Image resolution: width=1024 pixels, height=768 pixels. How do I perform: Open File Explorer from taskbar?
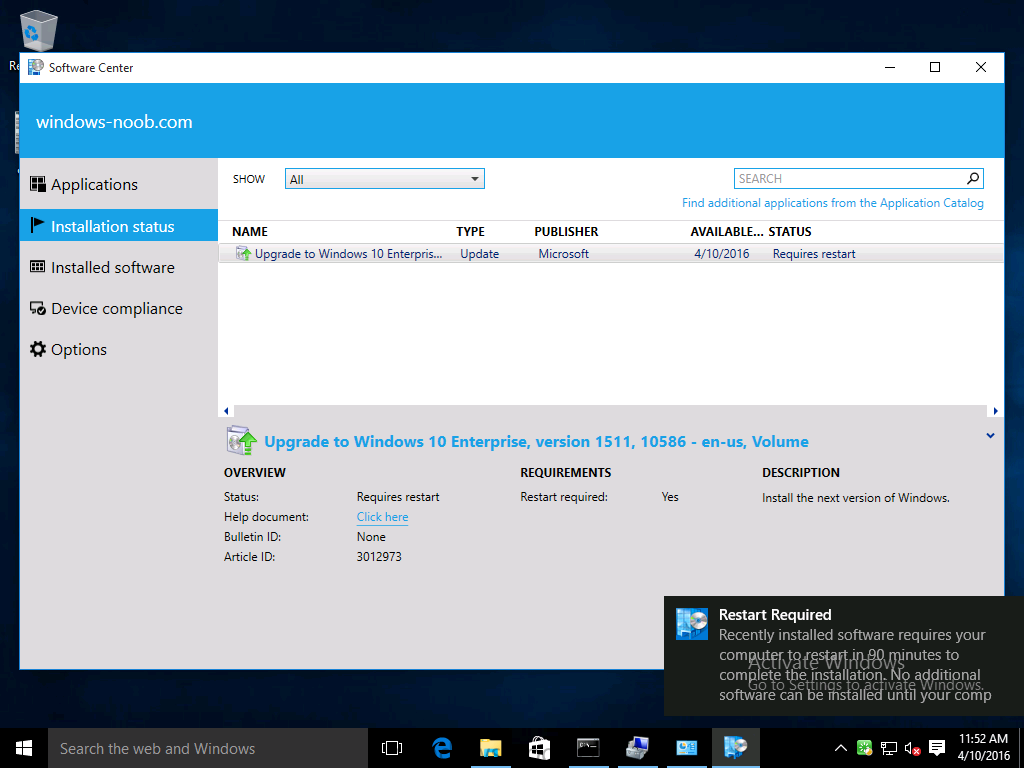pyautogui.click(x=490, y=748)
